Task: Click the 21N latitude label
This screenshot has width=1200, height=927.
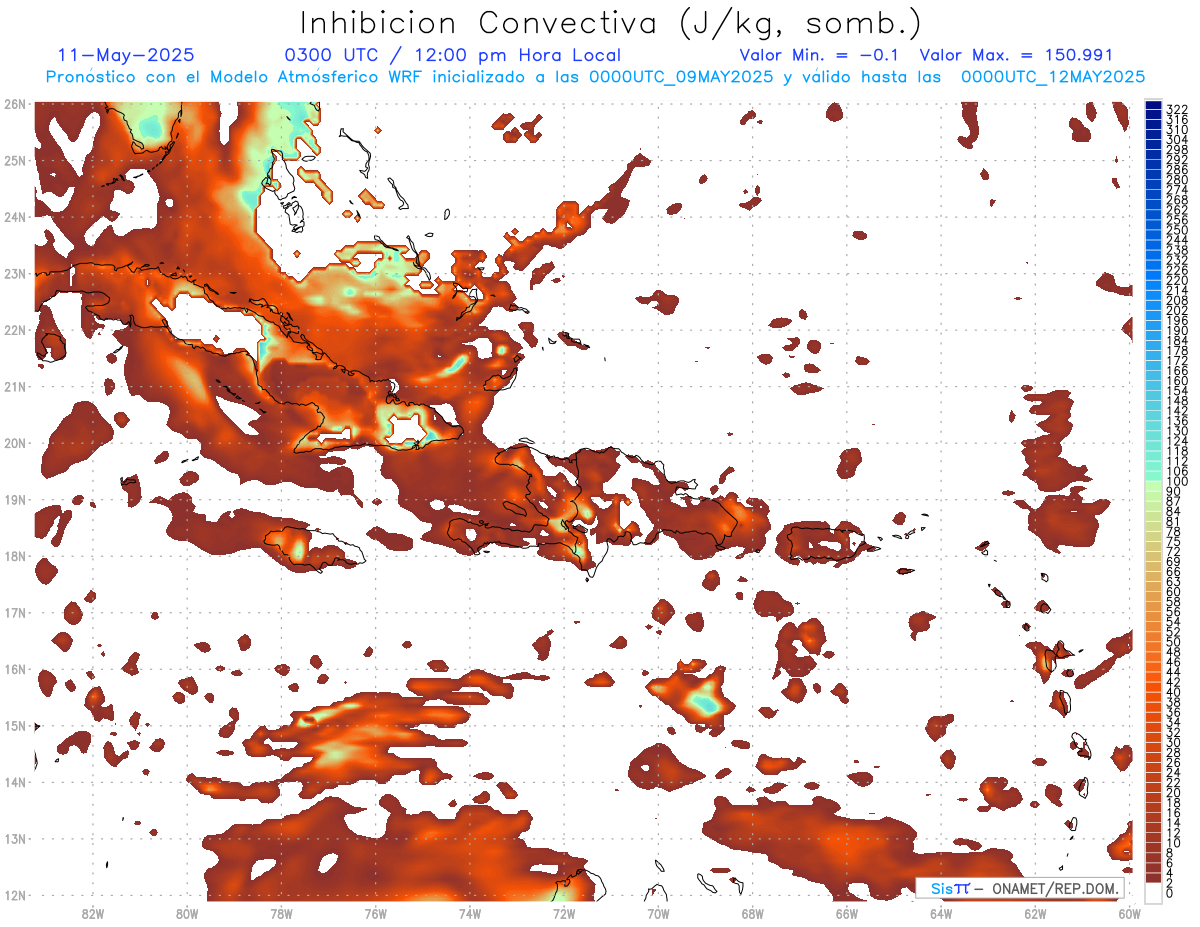Action: pyautogui.click(x=15, y=387)
